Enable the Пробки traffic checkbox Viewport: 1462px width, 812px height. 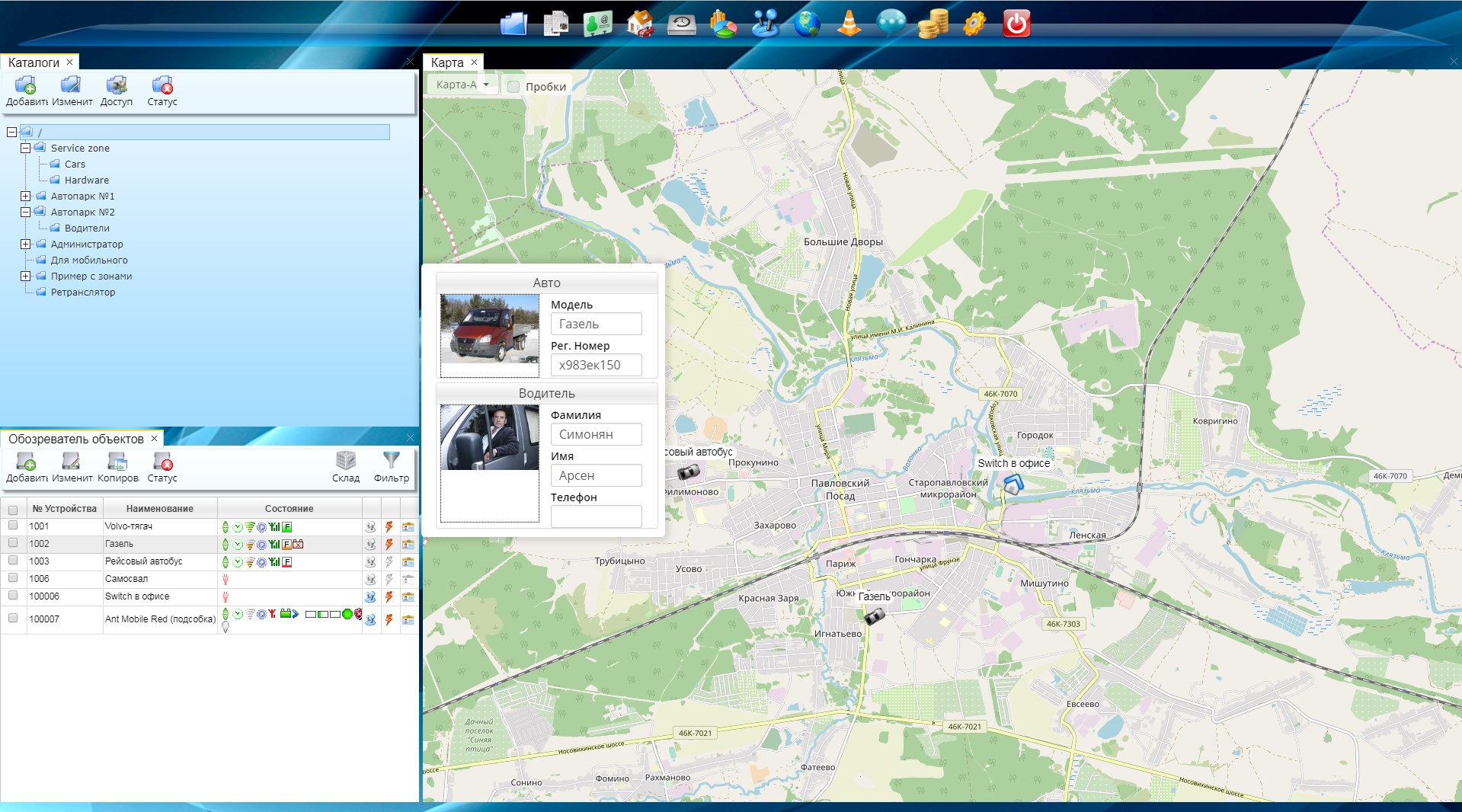(x=513, y=87)
